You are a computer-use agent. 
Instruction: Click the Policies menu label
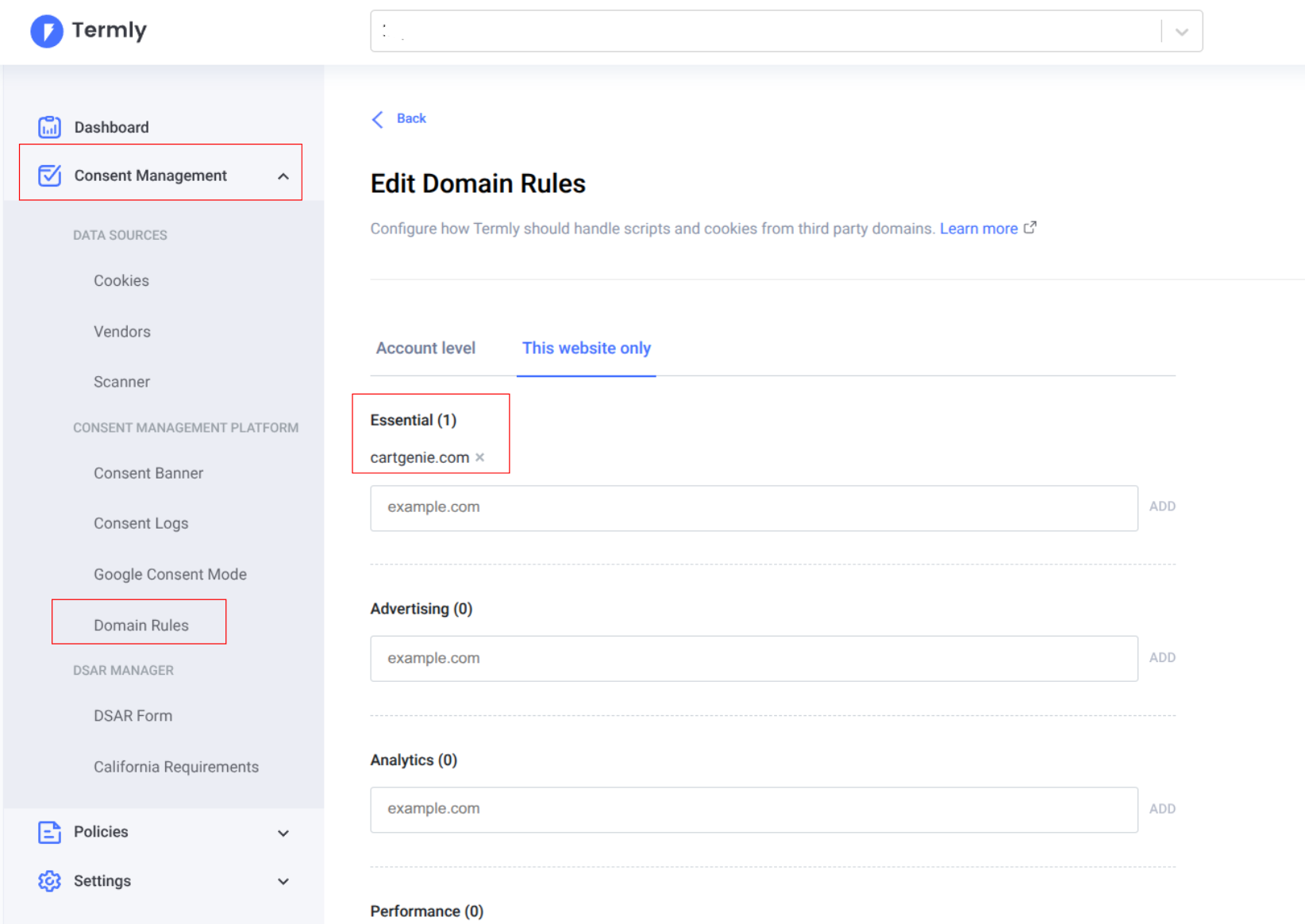tap(101, 832)
